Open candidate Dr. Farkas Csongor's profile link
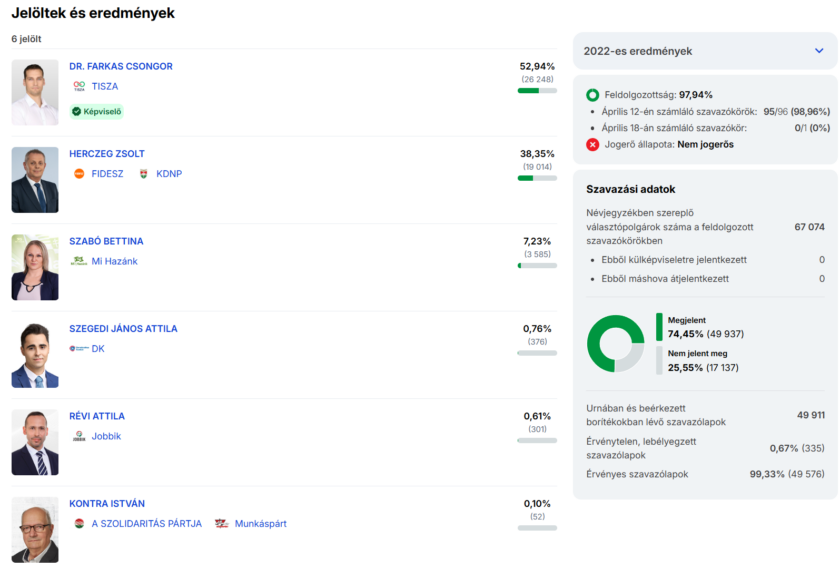Image resolution: width=840 pixels, height=568 pixels. 121,67
